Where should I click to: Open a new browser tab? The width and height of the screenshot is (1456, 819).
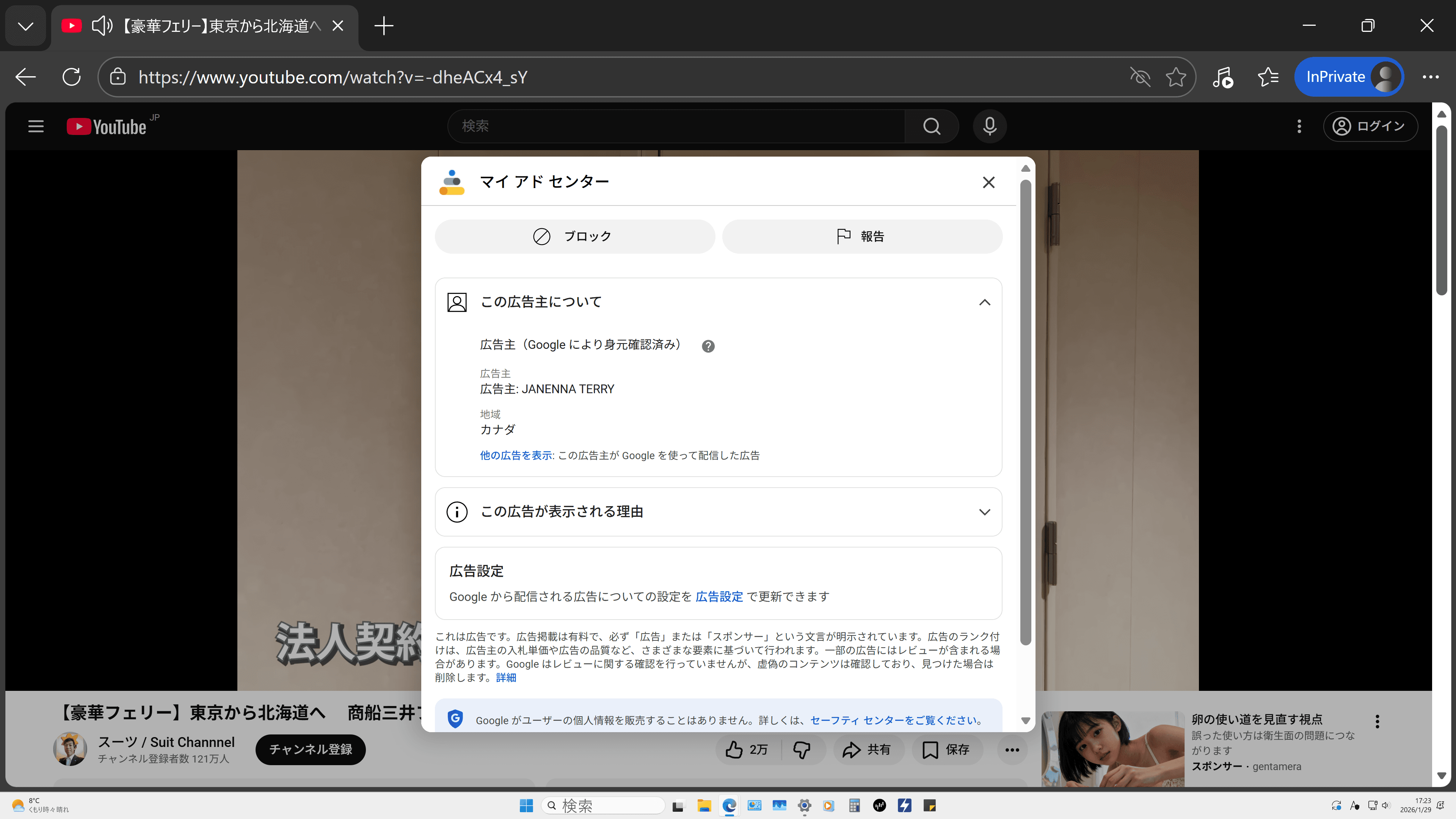pos(383,26)
